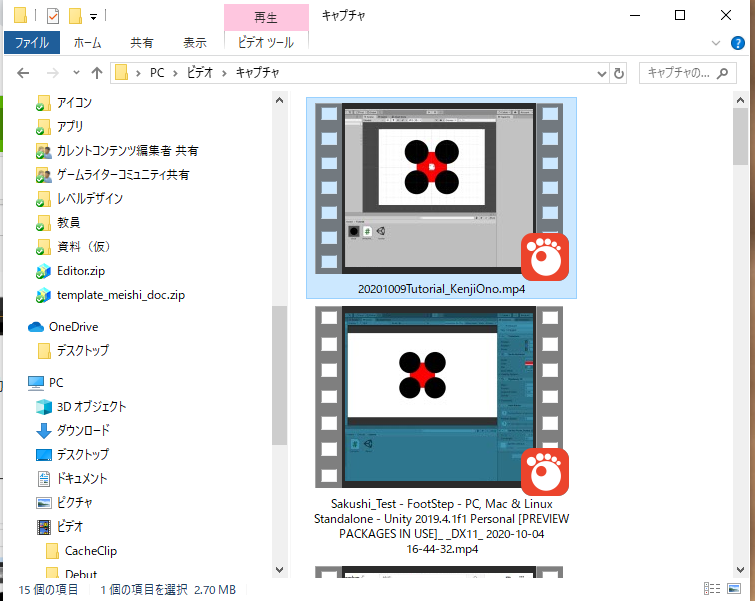Open recent locations dropdown arrow
Screen dimensions: 755x601
[x=76, y=73]
